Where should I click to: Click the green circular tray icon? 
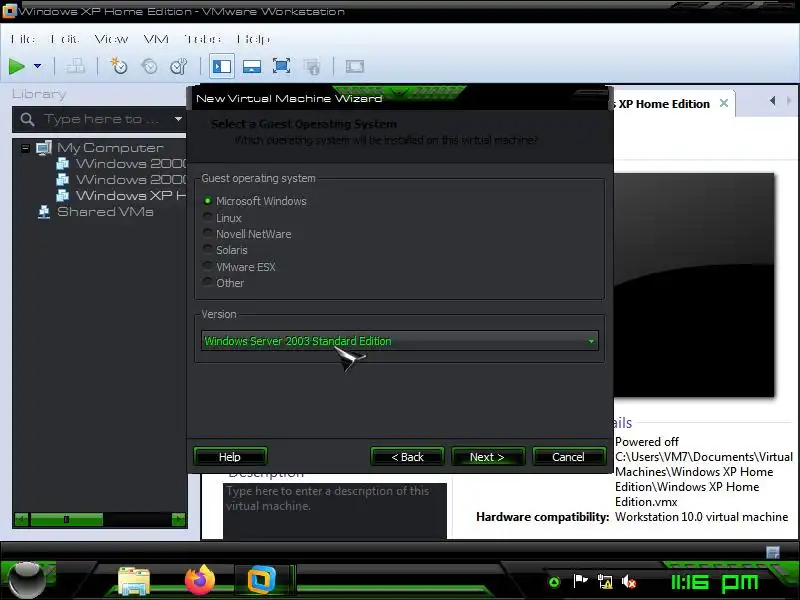(x=554, y=582)
